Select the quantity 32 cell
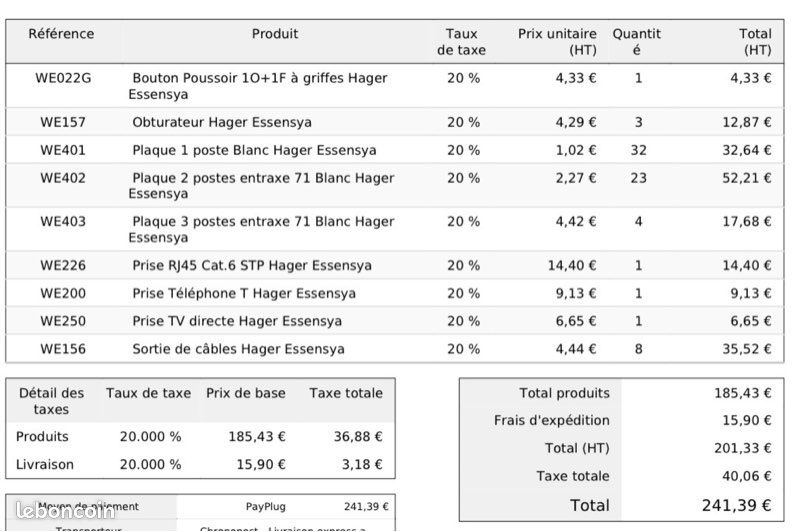Viewport: 800px width, 532px height. (638, 150)
